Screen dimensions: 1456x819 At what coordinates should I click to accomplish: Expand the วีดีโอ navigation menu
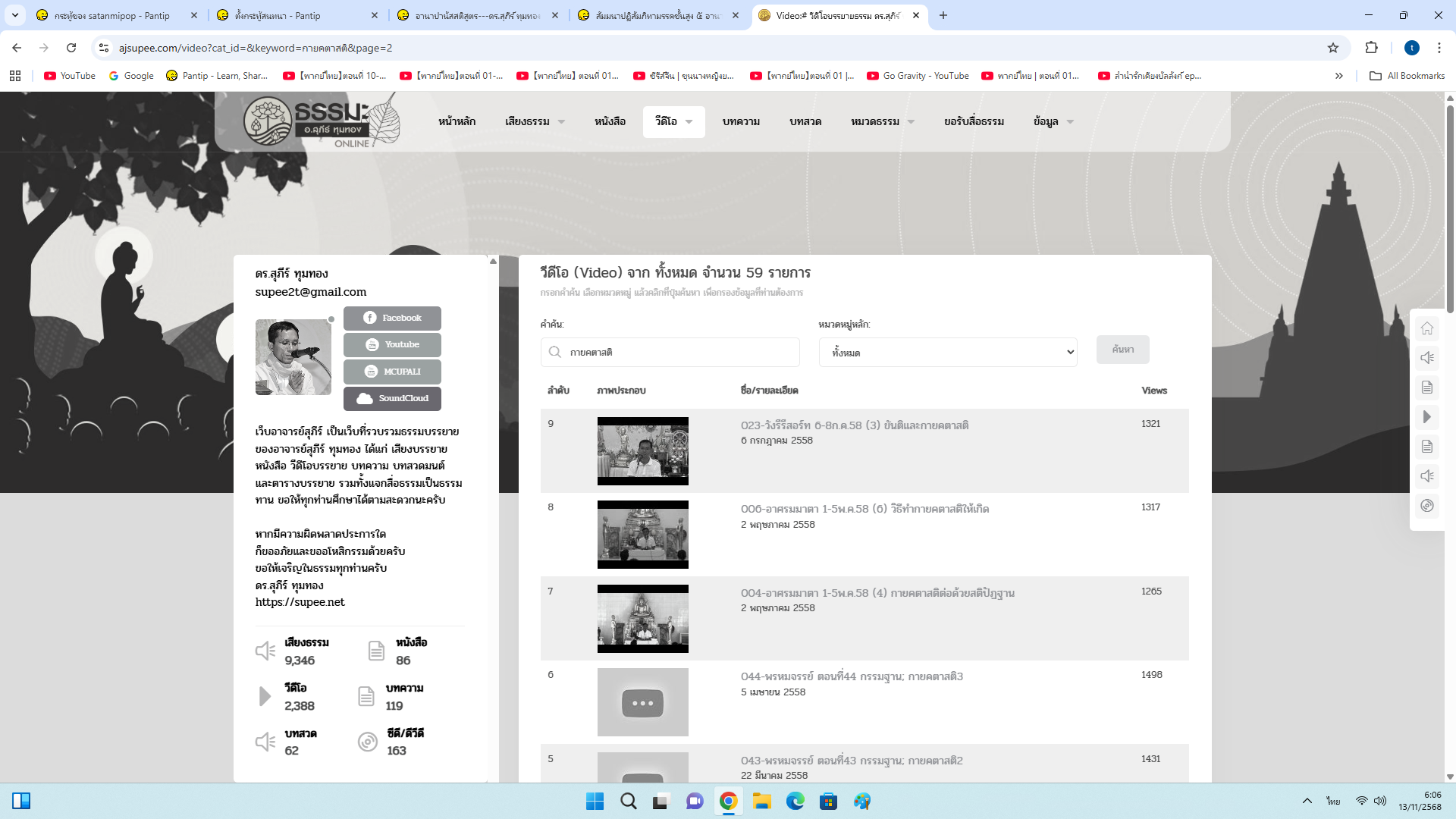pos(673,121)
